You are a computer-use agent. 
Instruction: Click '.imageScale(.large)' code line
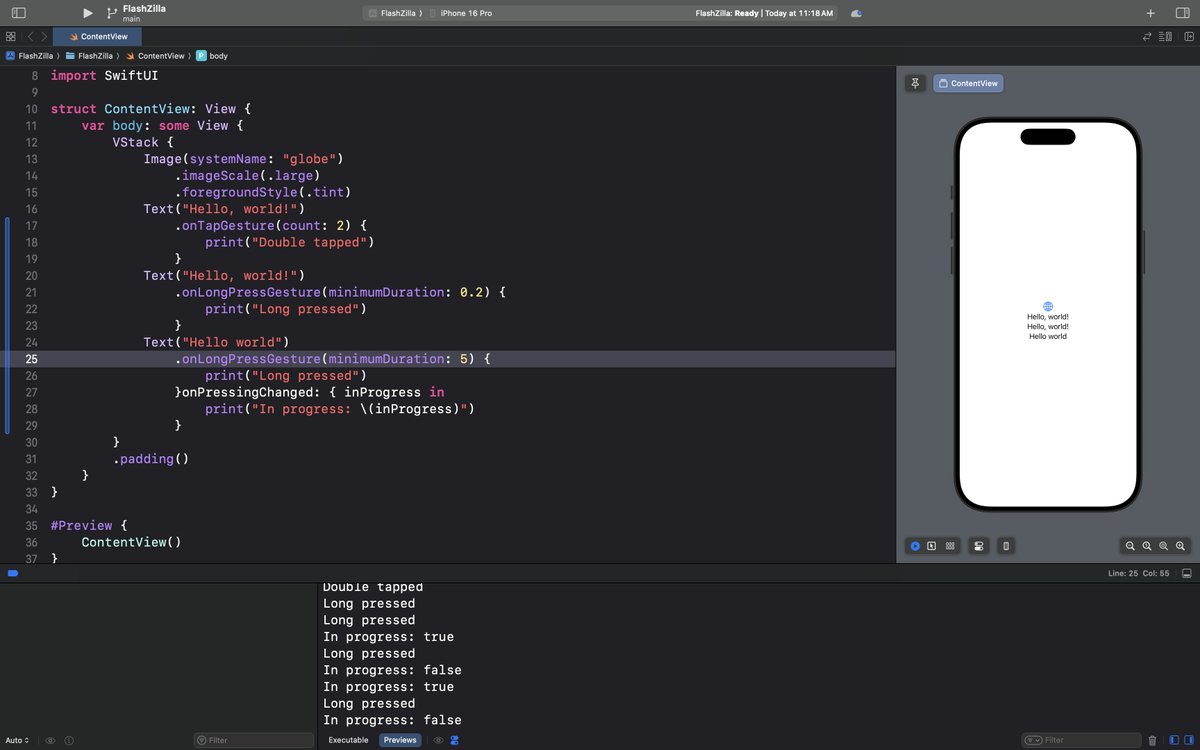[247, 176]
